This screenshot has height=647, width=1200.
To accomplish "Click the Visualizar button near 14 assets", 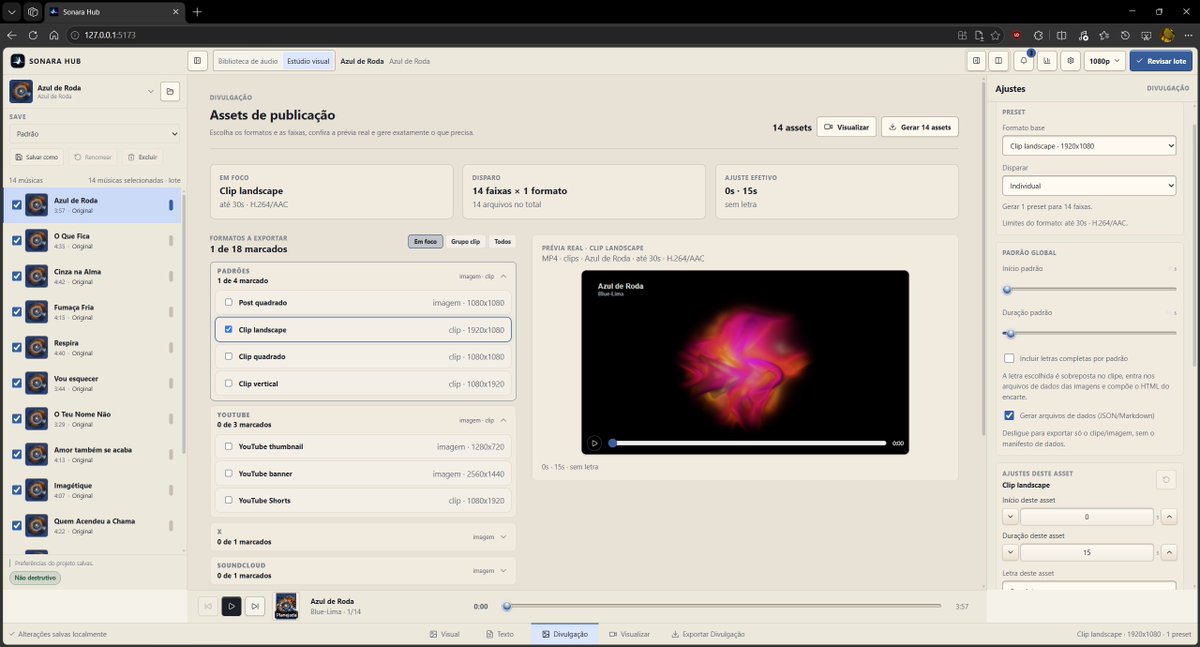I will point(846,127).
